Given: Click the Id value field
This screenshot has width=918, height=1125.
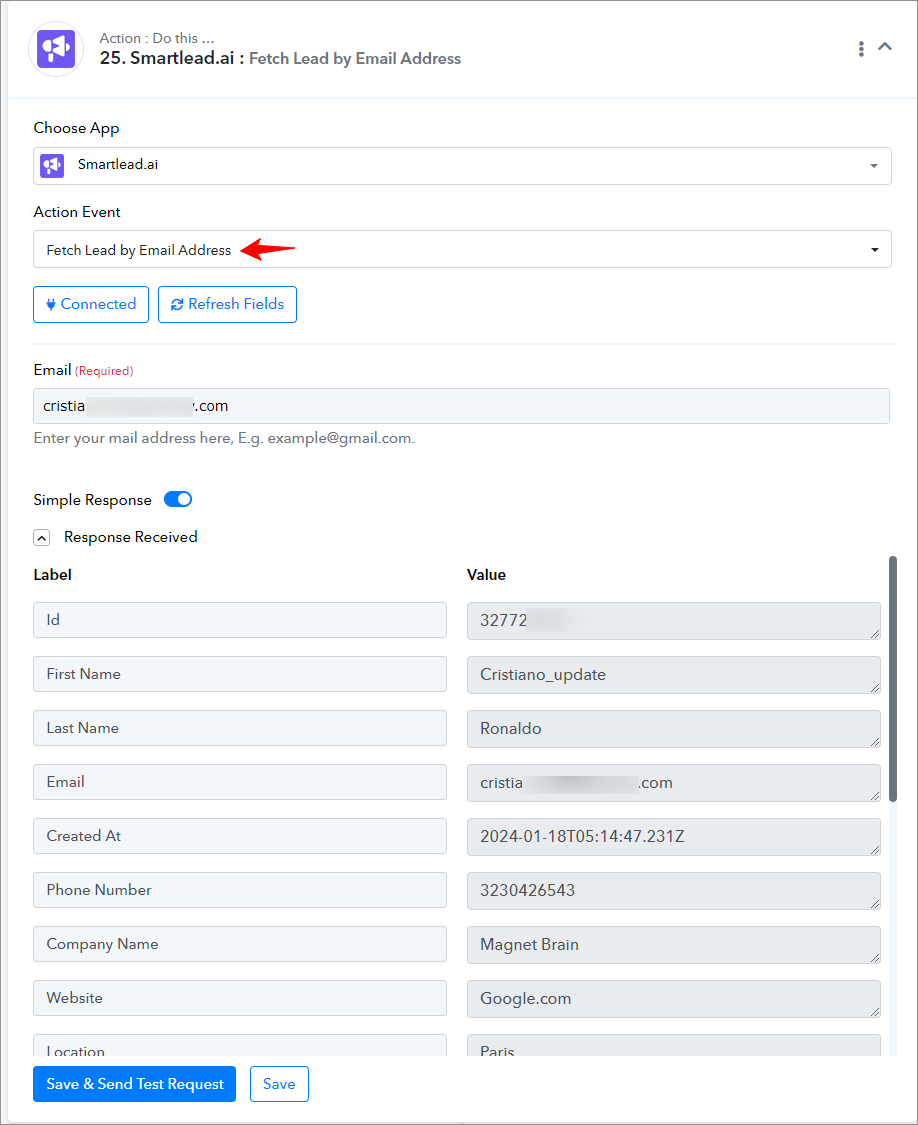Looking at the screenshot, I should 673,621.
